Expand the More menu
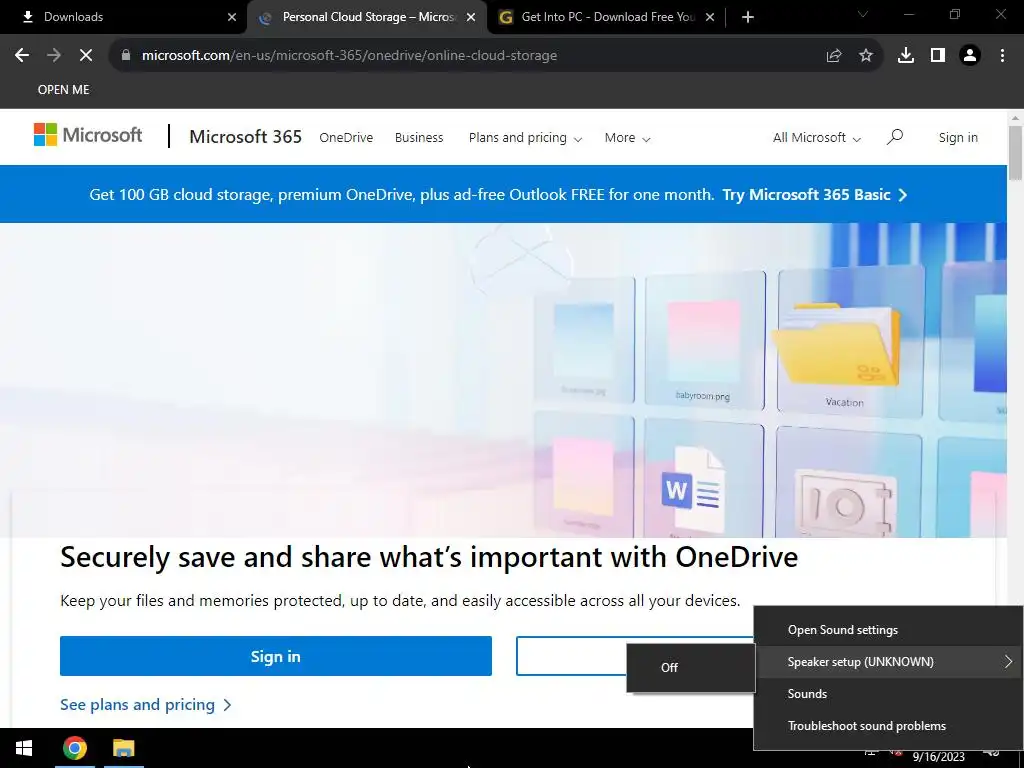Screen dimensions: 1024x768 627,138
